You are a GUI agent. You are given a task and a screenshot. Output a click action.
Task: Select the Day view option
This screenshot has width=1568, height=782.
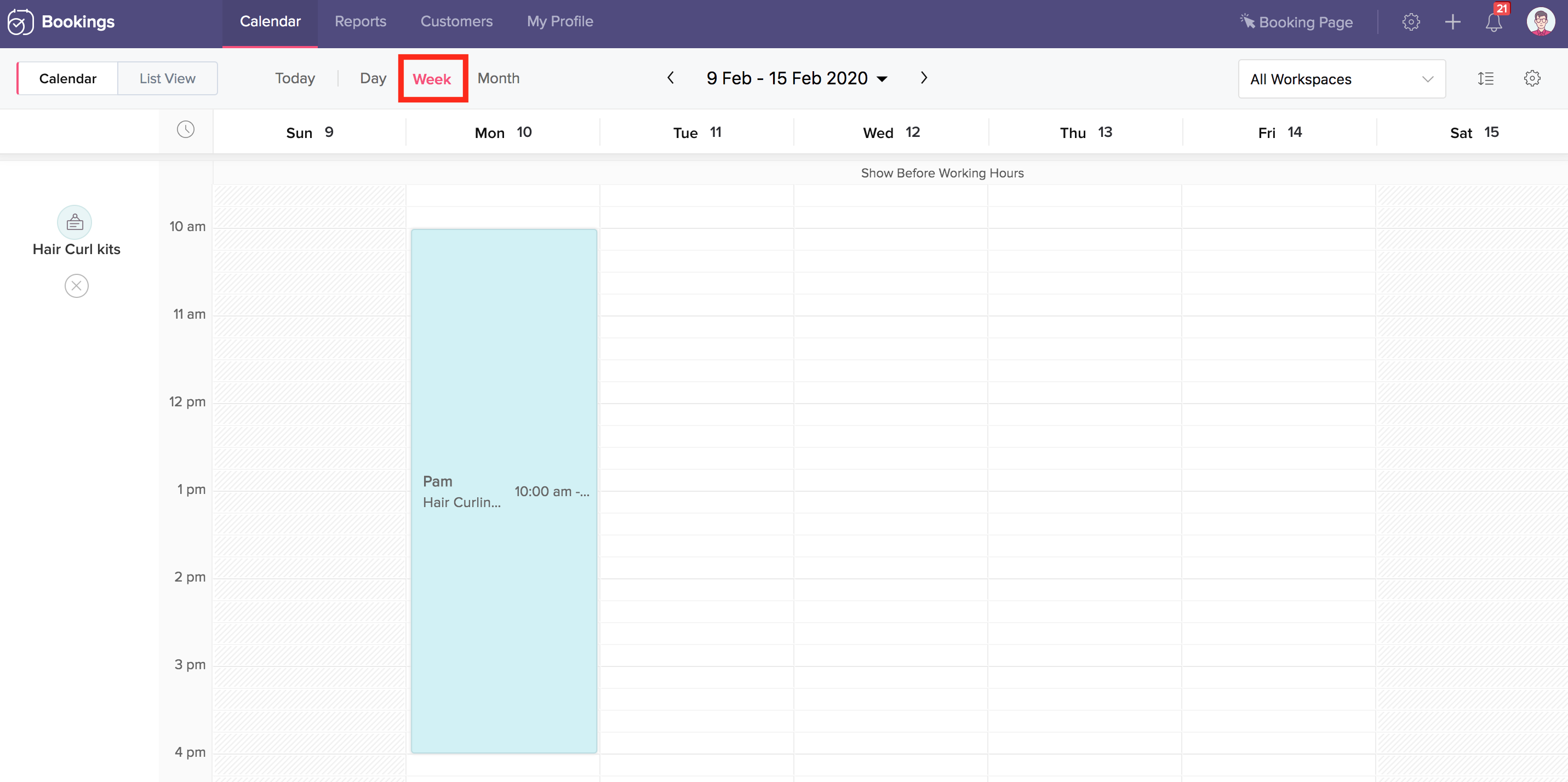(373, 78)
